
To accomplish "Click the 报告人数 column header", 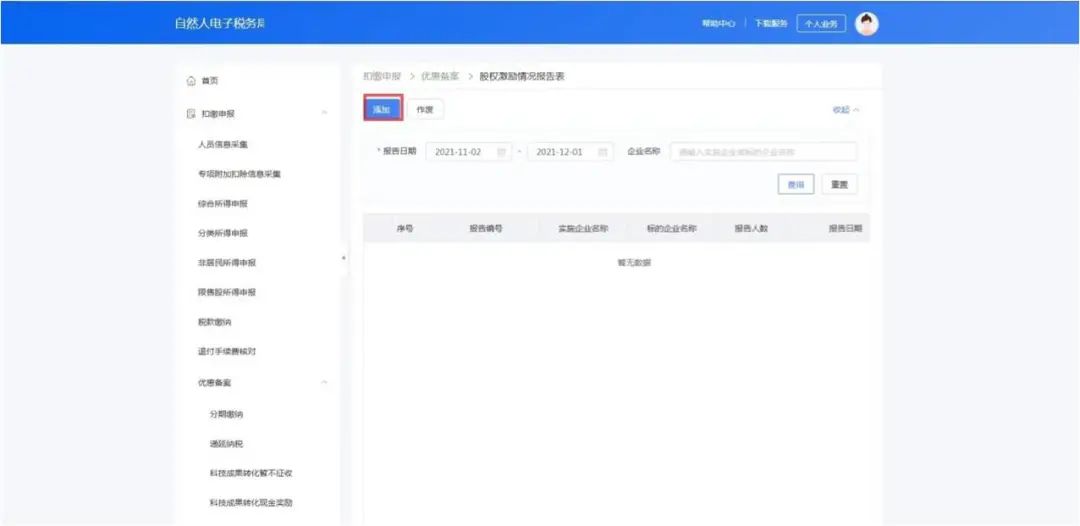I will 751,229.
